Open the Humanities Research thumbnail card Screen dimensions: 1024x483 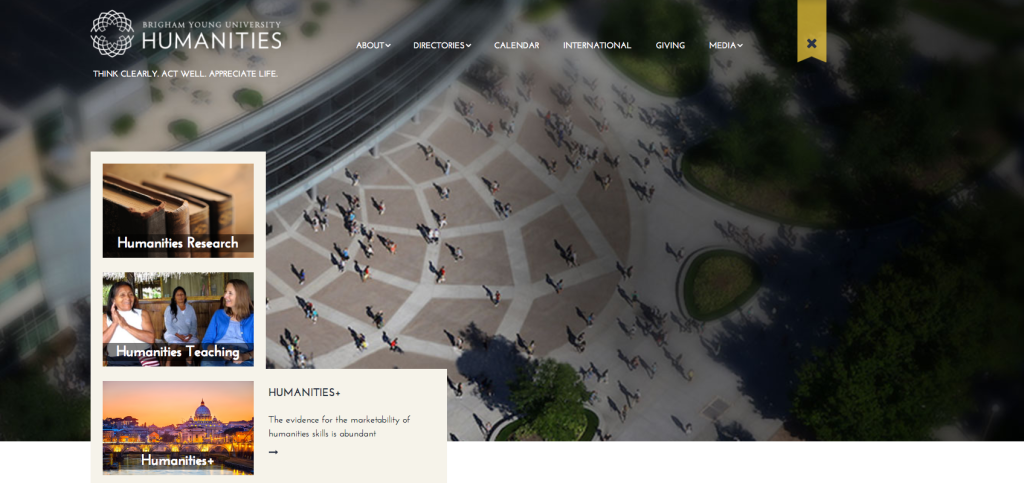[178, 211]
